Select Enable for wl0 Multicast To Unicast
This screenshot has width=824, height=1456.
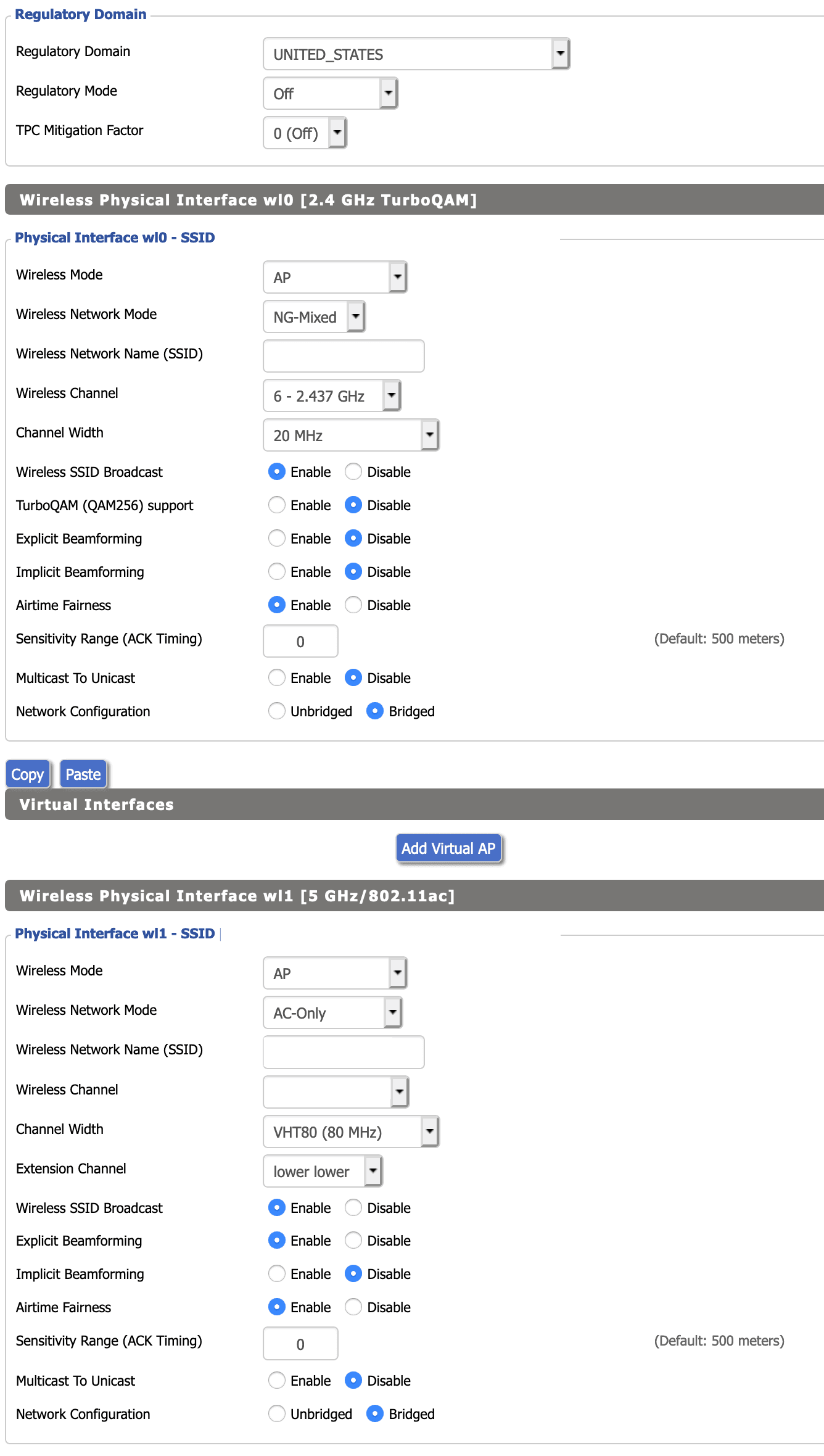click(277, 677)
